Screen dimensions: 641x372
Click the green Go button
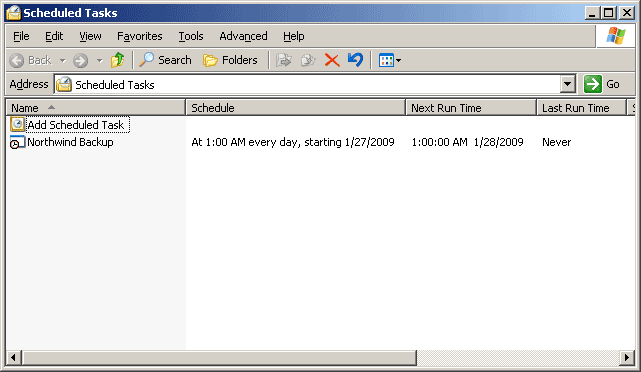[601, 84]
